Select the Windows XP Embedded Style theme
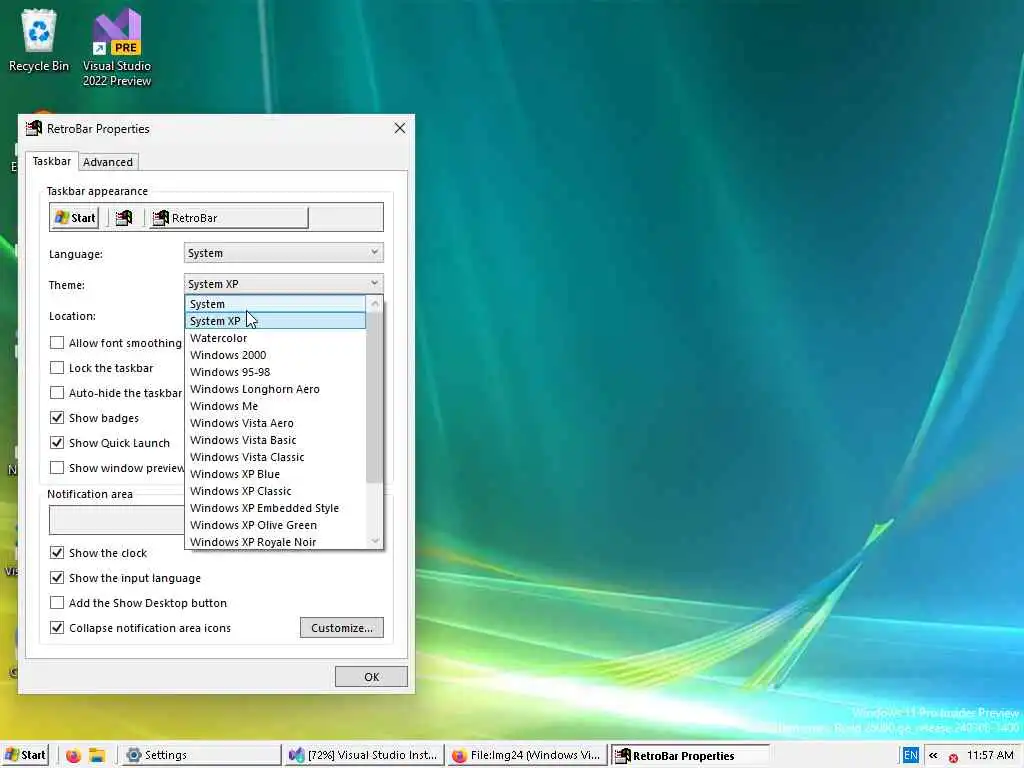The image size is (1024, 768). [x=276, y=507]
